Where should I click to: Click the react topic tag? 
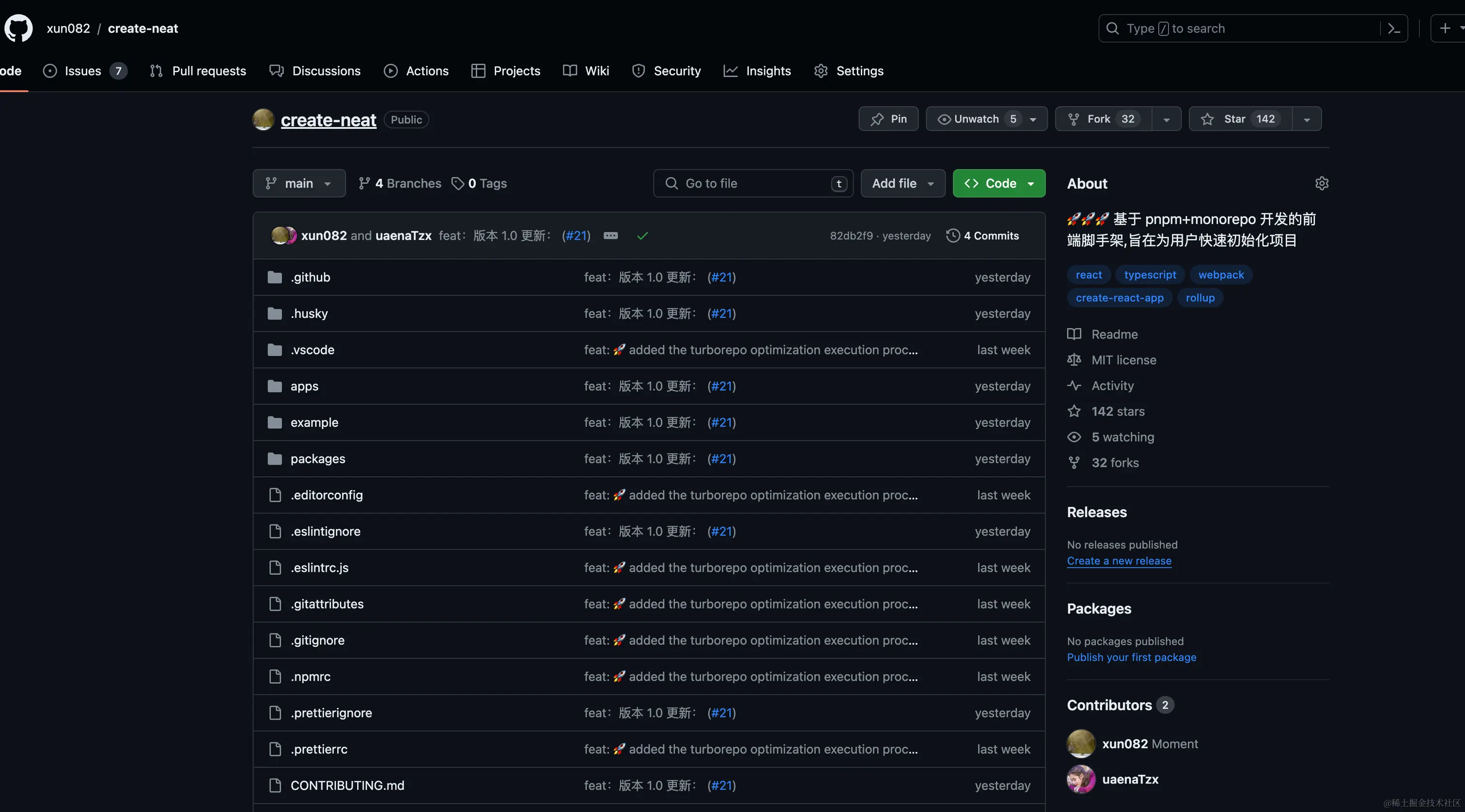pos(1089,275)
